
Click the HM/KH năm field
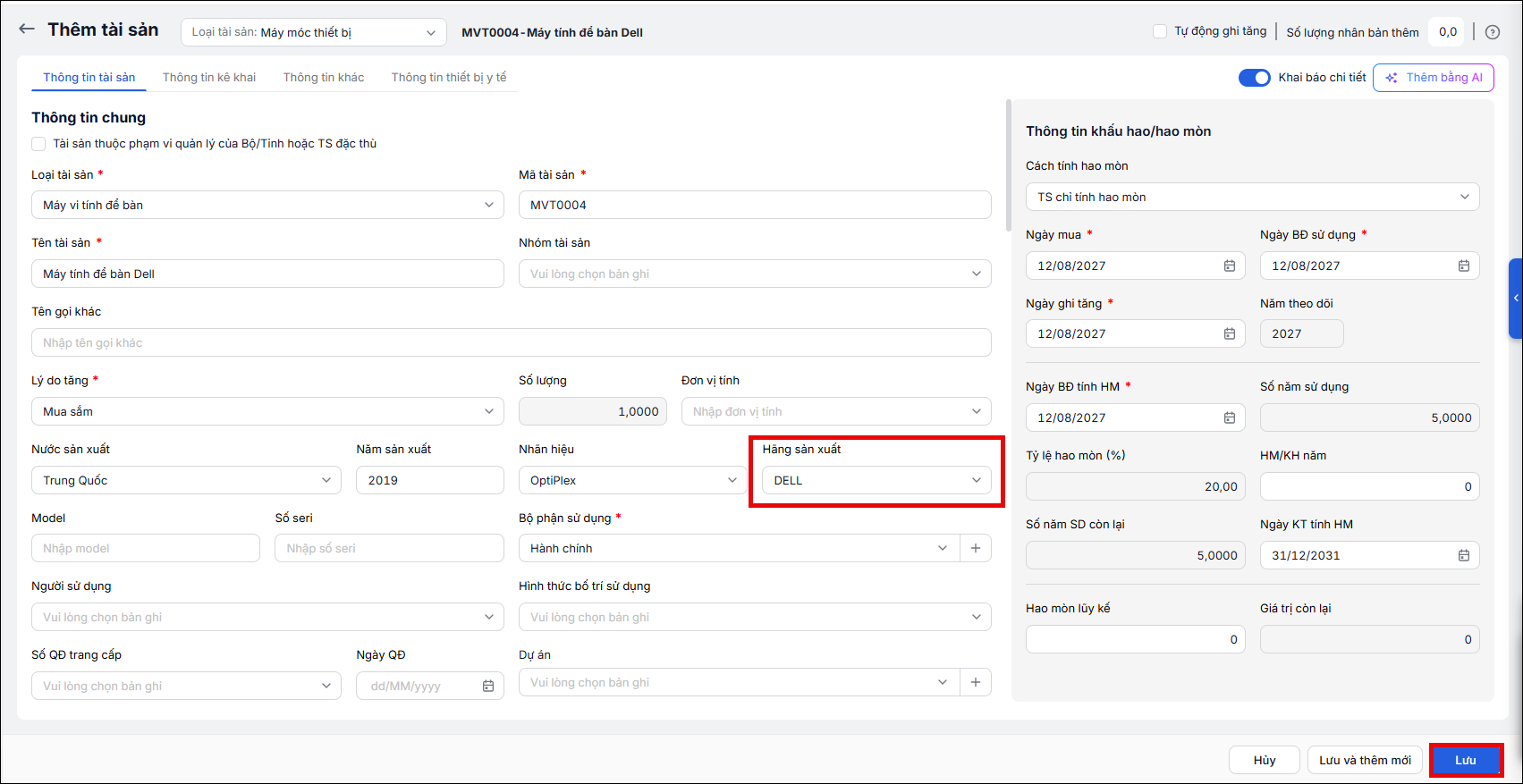(1370, 486)
